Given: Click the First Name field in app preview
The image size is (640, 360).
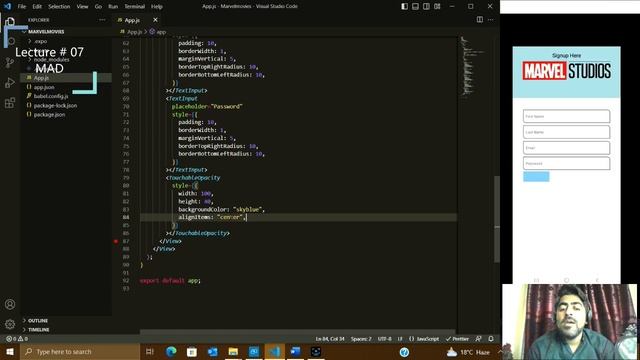Looking at the screenshot, I should (x=567, y=116).
